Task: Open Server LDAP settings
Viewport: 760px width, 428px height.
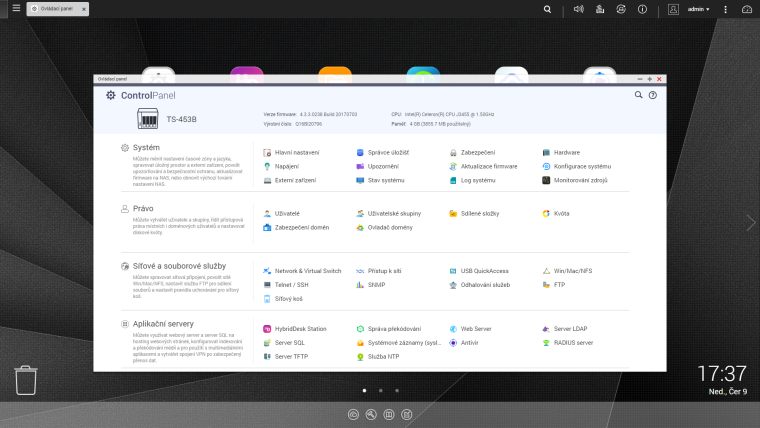Action: tap(565, 329)
